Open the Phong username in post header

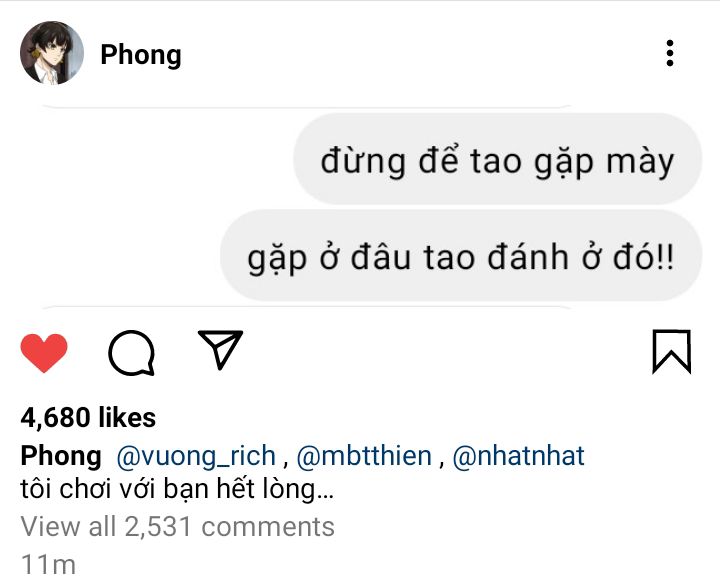coord(141,55)
